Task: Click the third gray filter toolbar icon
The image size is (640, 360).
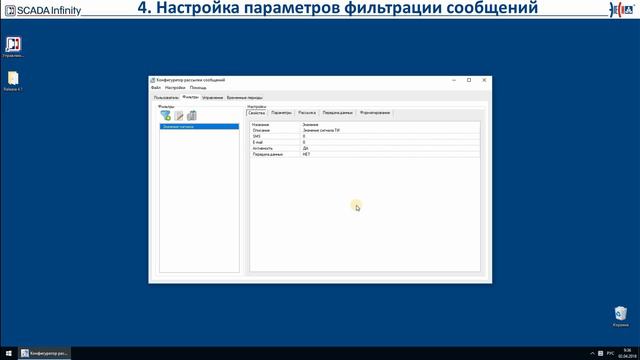Action: pyautogui.click(x=192, y=116)
